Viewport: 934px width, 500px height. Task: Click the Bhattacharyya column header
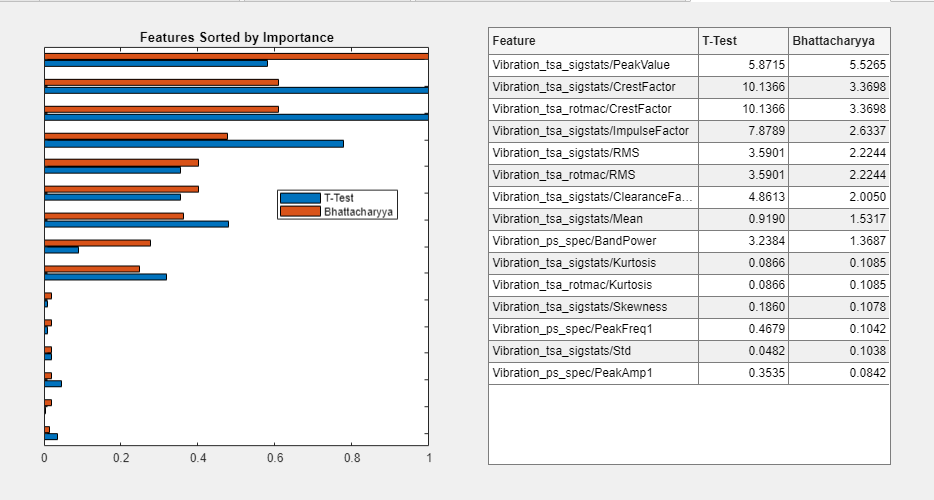click(838, 41)
